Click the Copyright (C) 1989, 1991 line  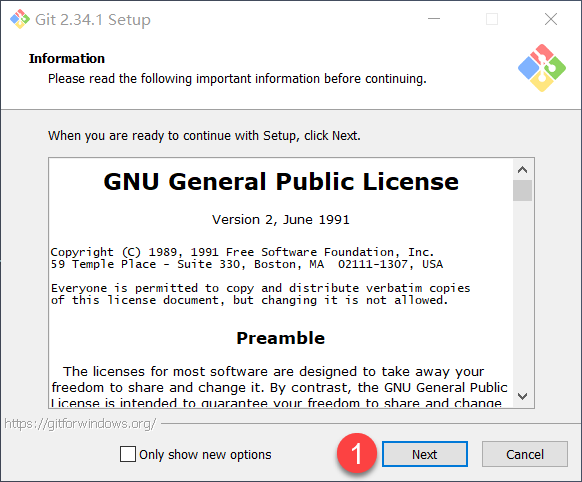242,252
